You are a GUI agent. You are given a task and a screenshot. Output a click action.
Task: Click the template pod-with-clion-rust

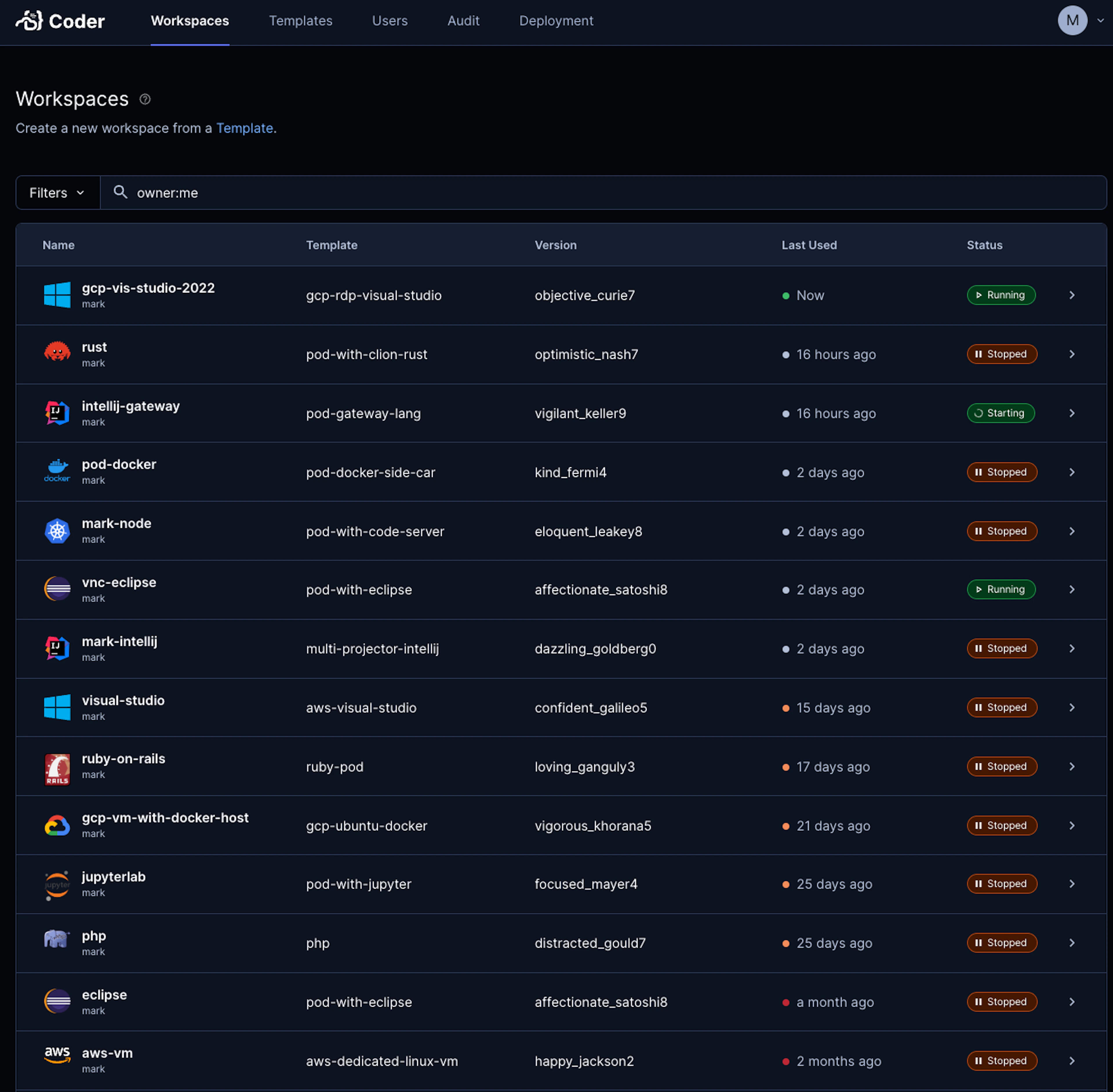coord(366,354)
